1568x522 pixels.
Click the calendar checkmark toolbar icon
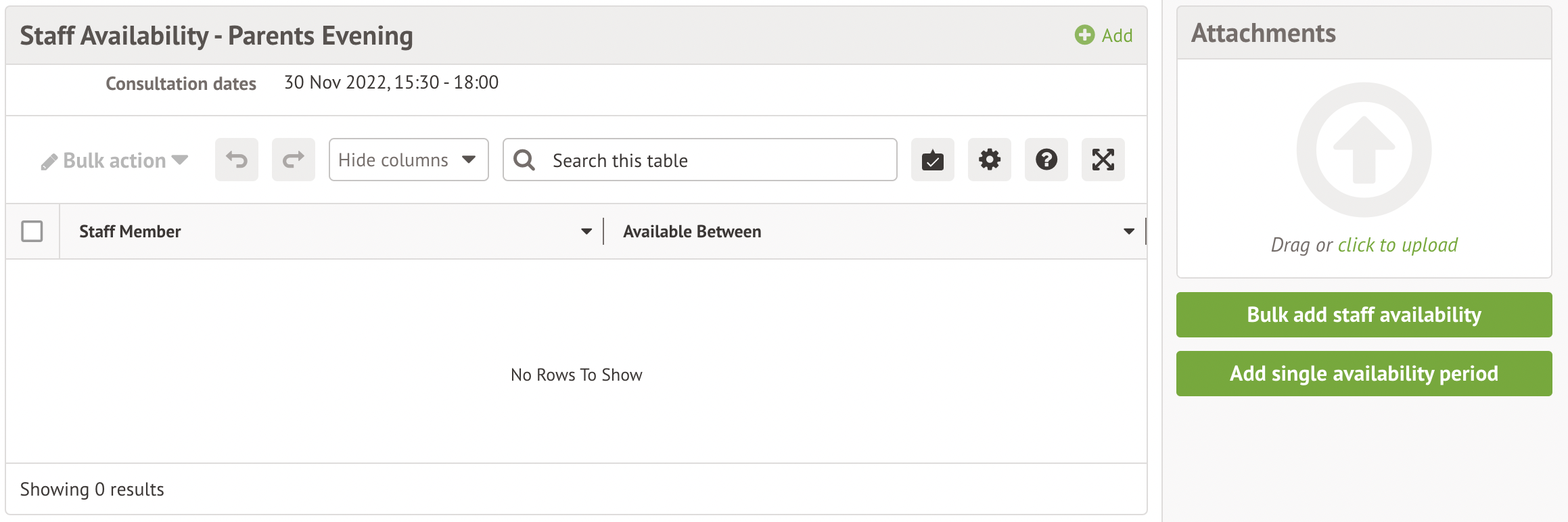click(x=933, y=160)
